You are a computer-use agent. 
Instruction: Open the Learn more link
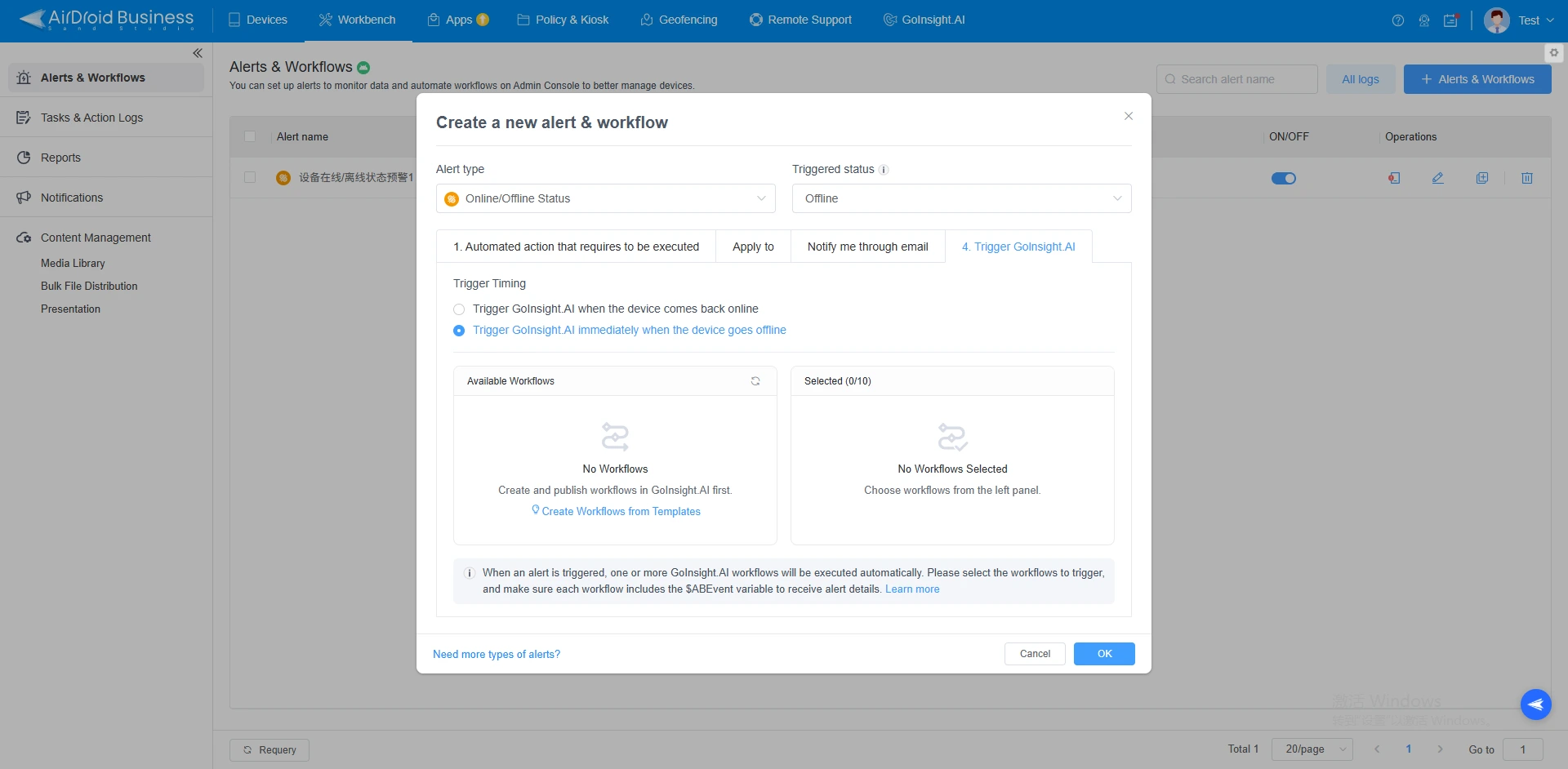[x=912, y=589]
